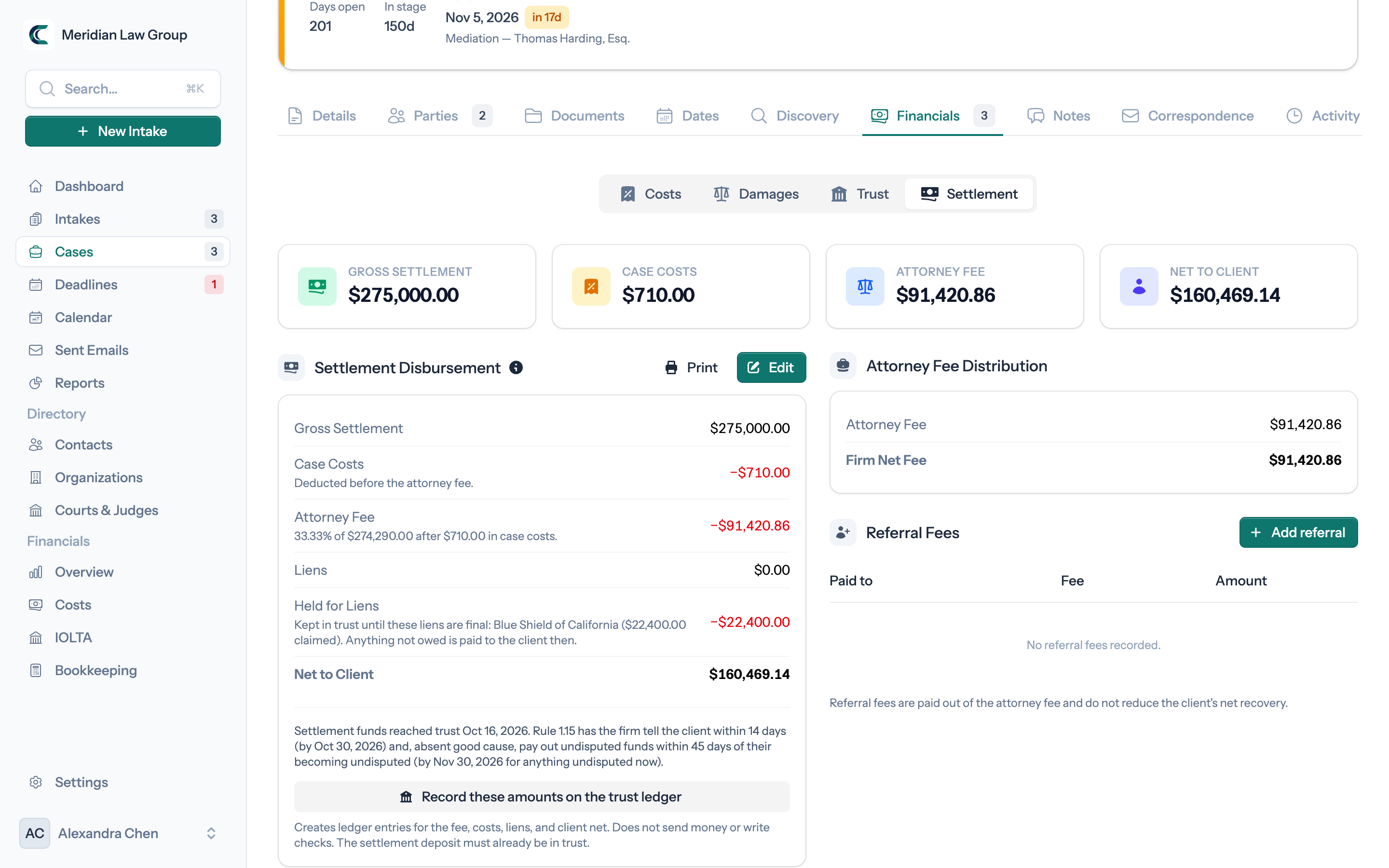Switch to the Details tab
This screenshot has height=868, width=1389.
(322, 116)
